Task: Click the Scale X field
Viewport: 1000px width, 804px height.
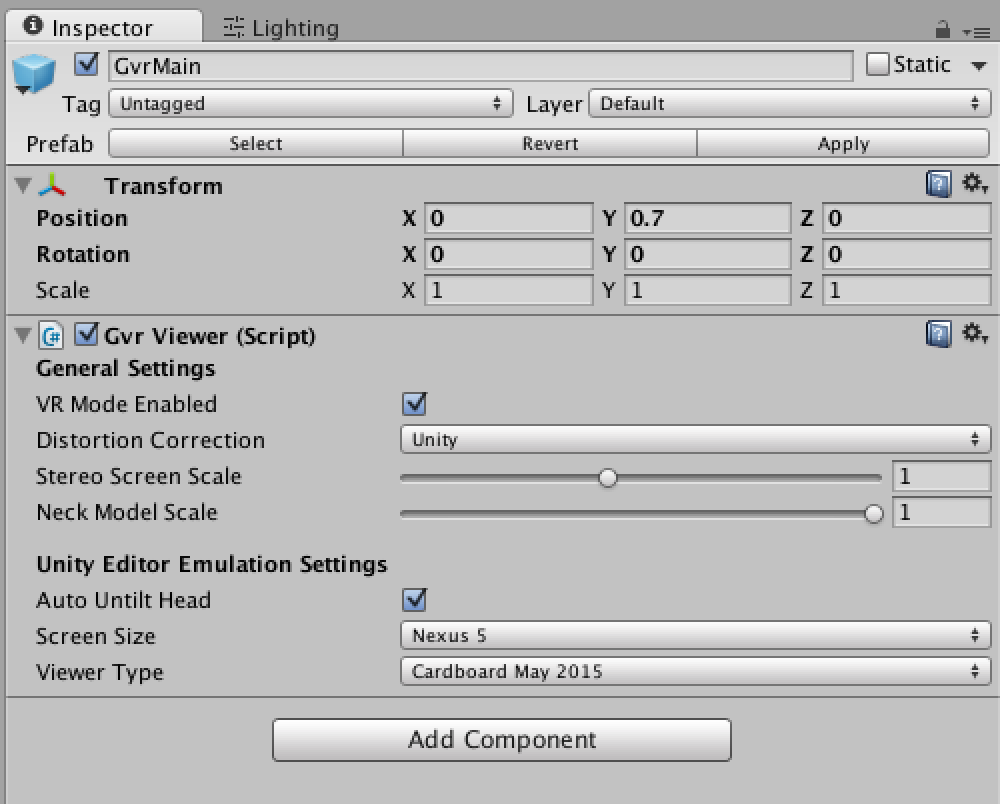Action: click(508, 290)
